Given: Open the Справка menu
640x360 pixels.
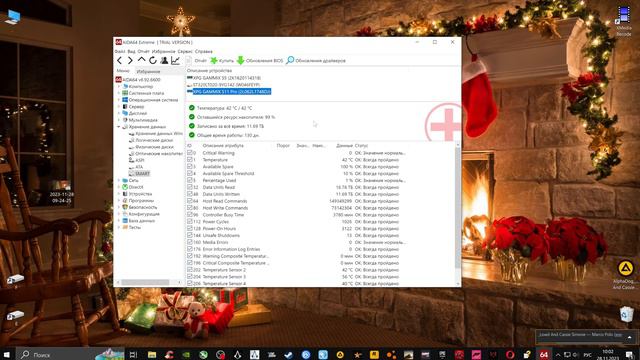Looking at the screenshot, I should point(204,51).
